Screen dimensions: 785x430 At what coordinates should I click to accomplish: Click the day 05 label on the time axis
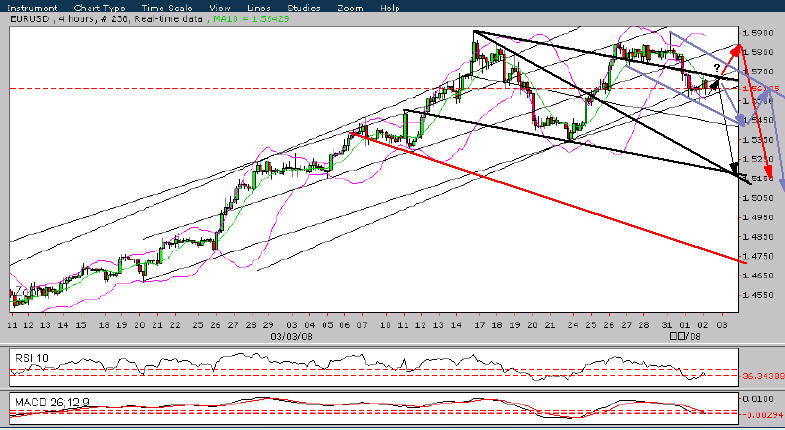pyautogui.click(x=326, y=325)
